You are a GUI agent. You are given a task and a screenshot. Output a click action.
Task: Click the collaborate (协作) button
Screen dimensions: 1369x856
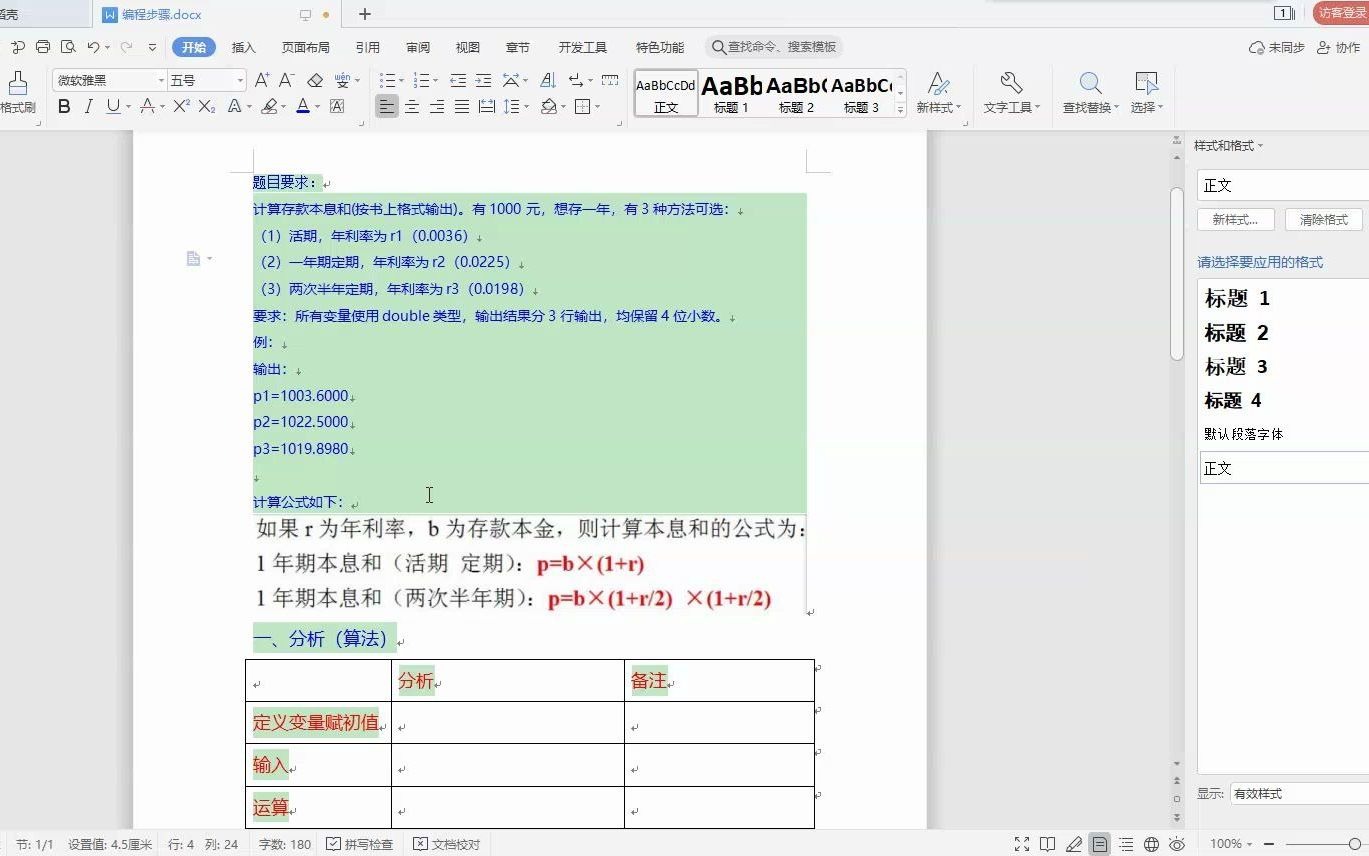click(x=1338, y=47)
